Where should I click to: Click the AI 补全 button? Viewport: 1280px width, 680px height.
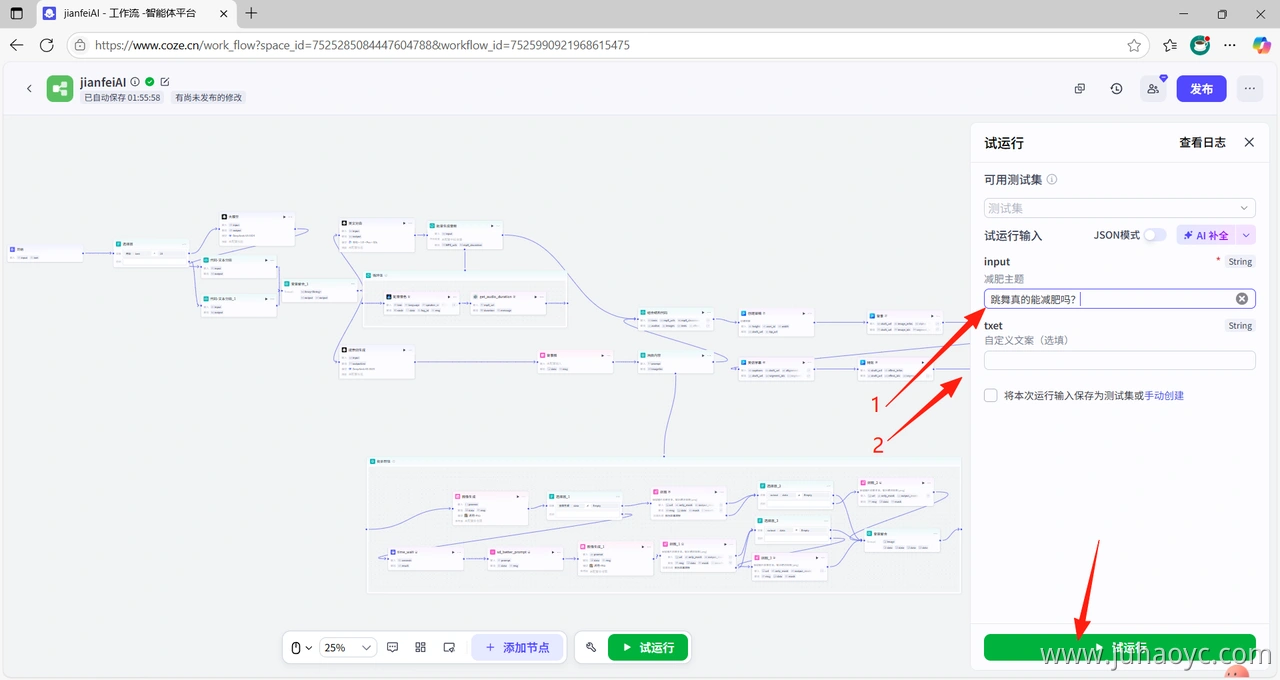1206,235
